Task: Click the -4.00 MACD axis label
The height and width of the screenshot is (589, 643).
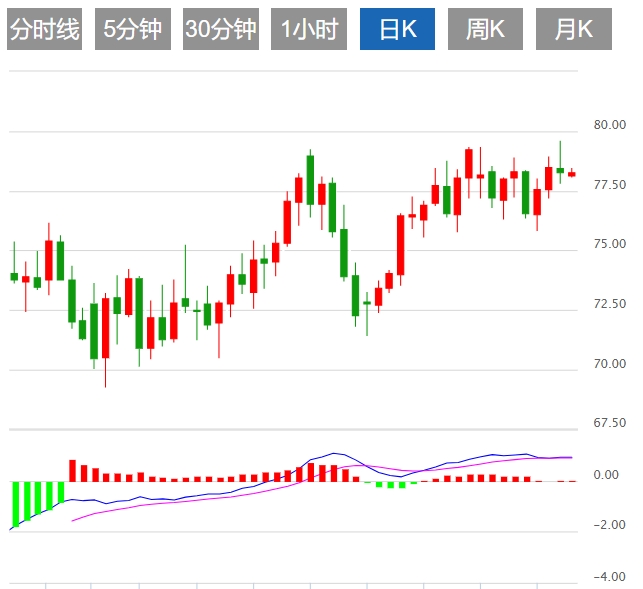Action: [x=609, y=577]
